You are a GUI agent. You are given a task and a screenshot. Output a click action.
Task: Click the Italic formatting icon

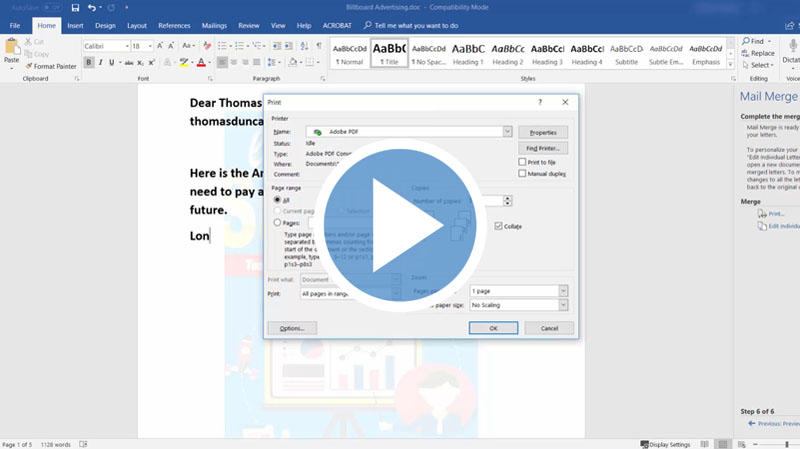tap(102, 62)
